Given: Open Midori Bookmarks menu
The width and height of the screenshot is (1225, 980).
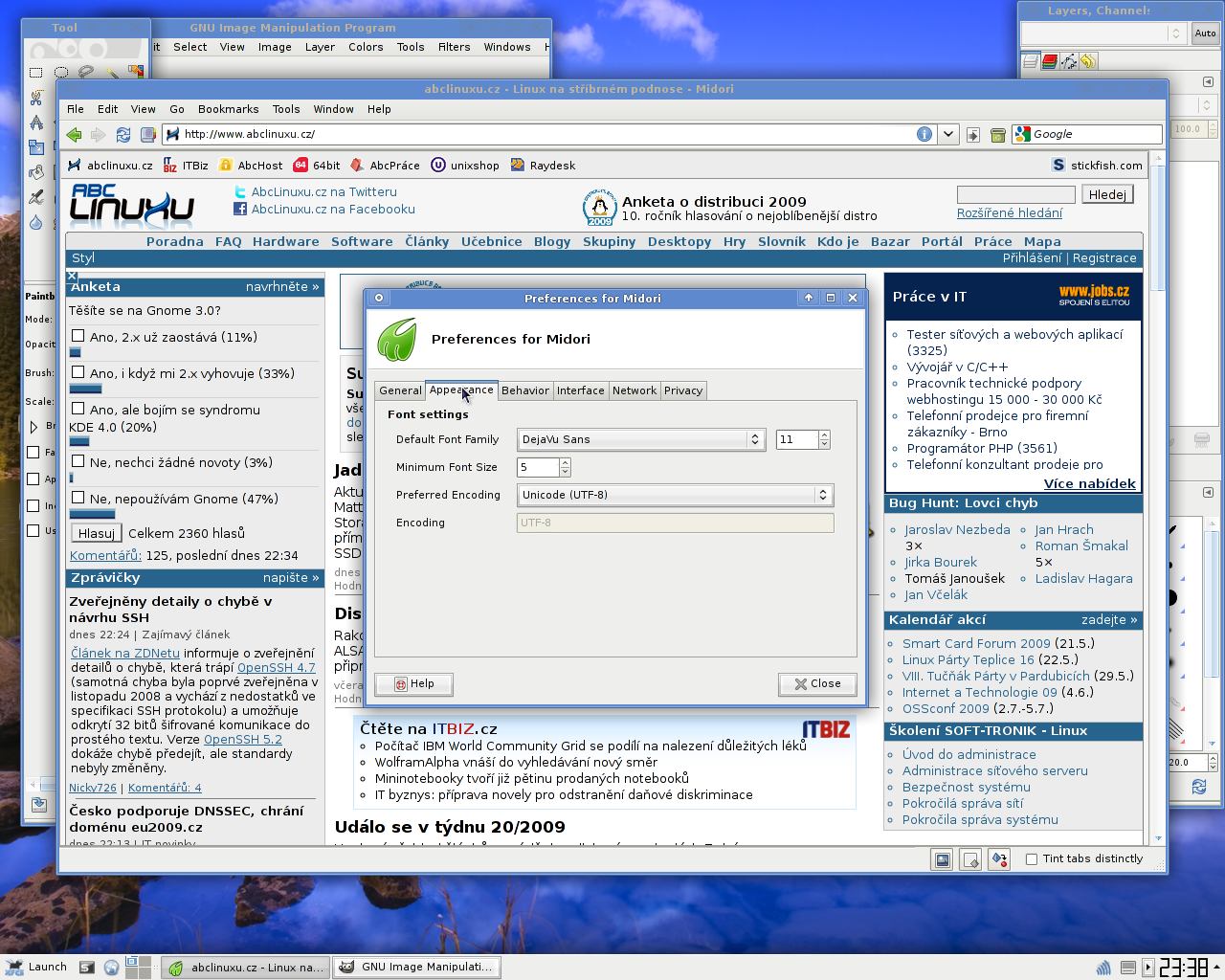Looking at the screenshot, I should pos(228,109).
